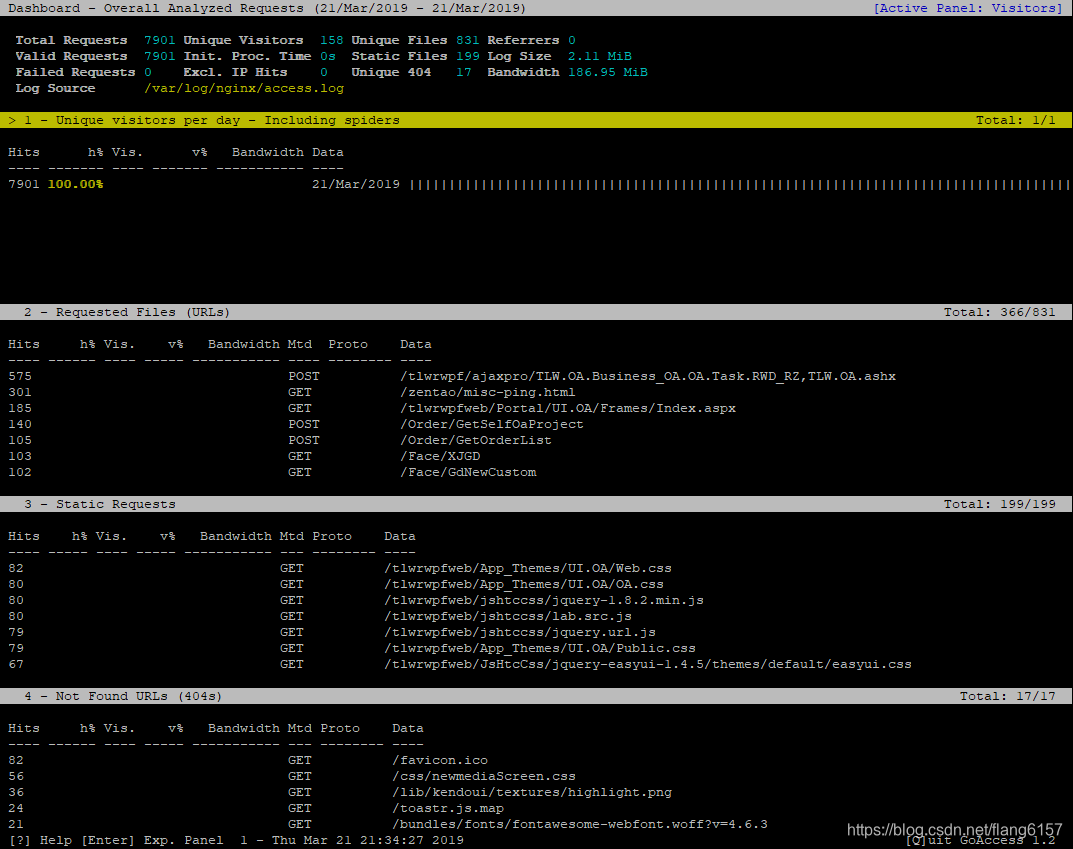Click the 21/Mar/2019 visitors date entry
Image resolution: width=1073 pixels, height=849 pixels.
click(356, 184)
